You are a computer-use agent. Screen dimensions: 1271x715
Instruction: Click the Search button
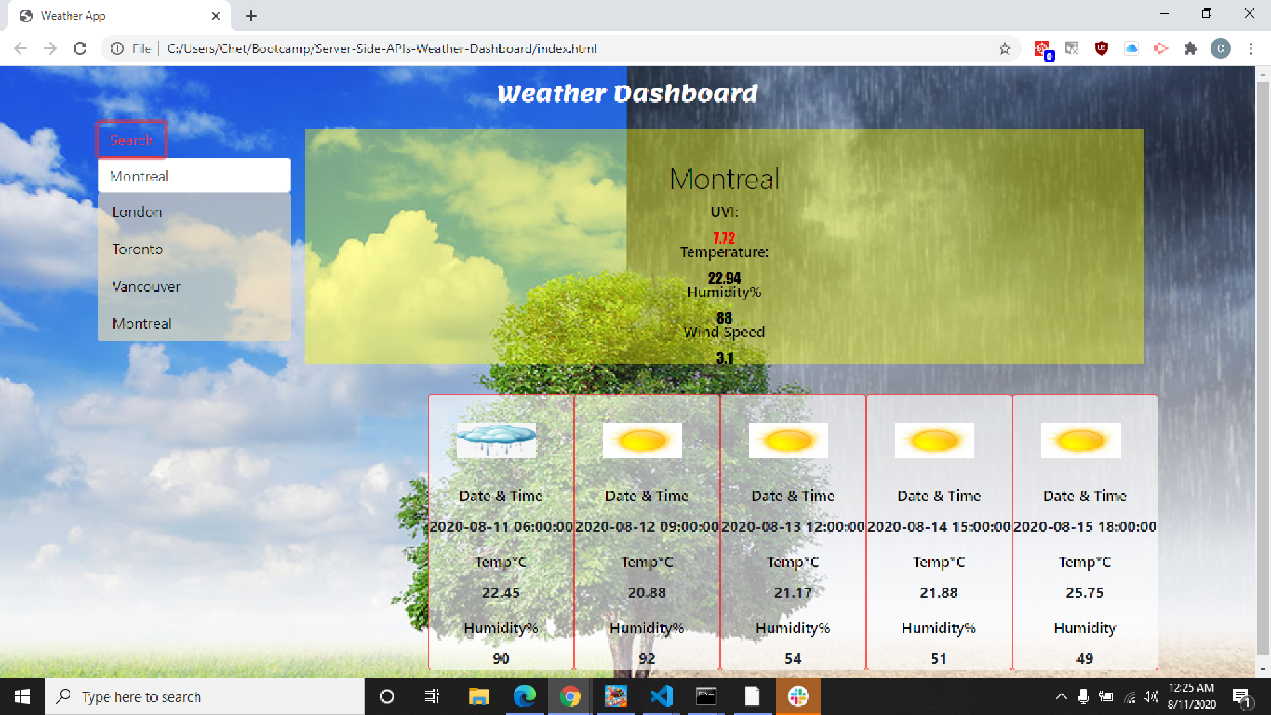point(131,139)
